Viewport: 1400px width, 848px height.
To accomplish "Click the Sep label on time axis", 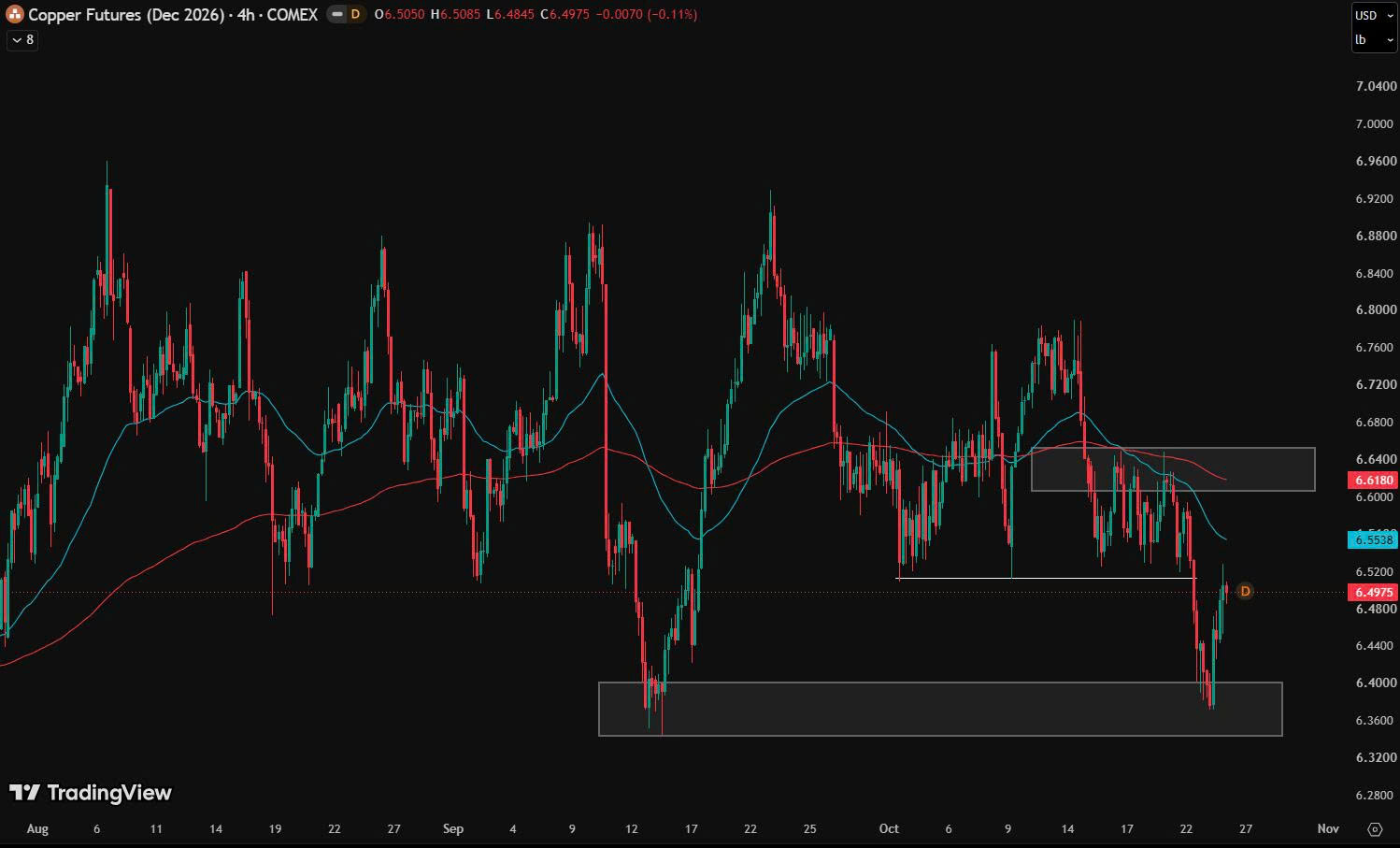I will (x=453, y=828).
